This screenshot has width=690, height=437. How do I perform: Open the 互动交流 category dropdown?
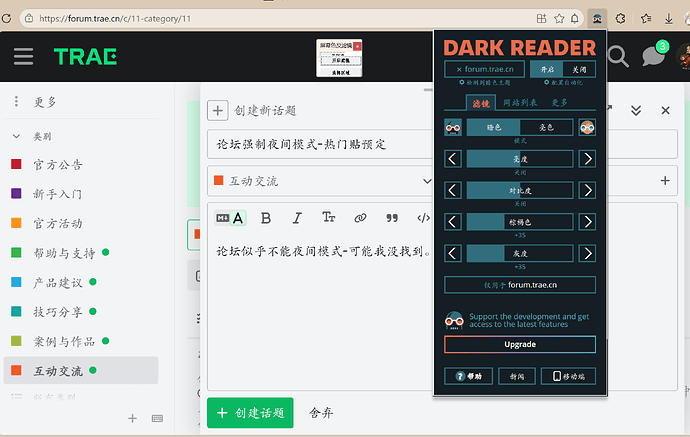321,181
